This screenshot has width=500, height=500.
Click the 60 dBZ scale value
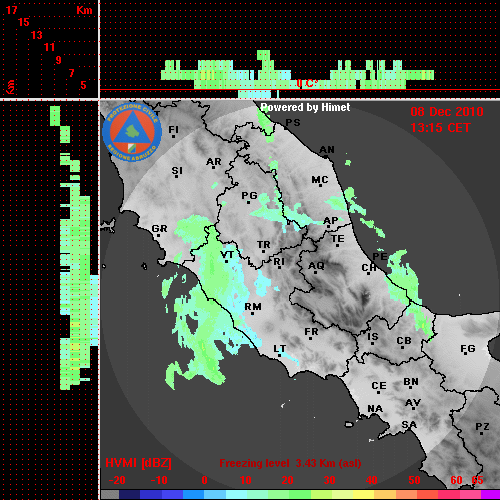click(456, 480)
